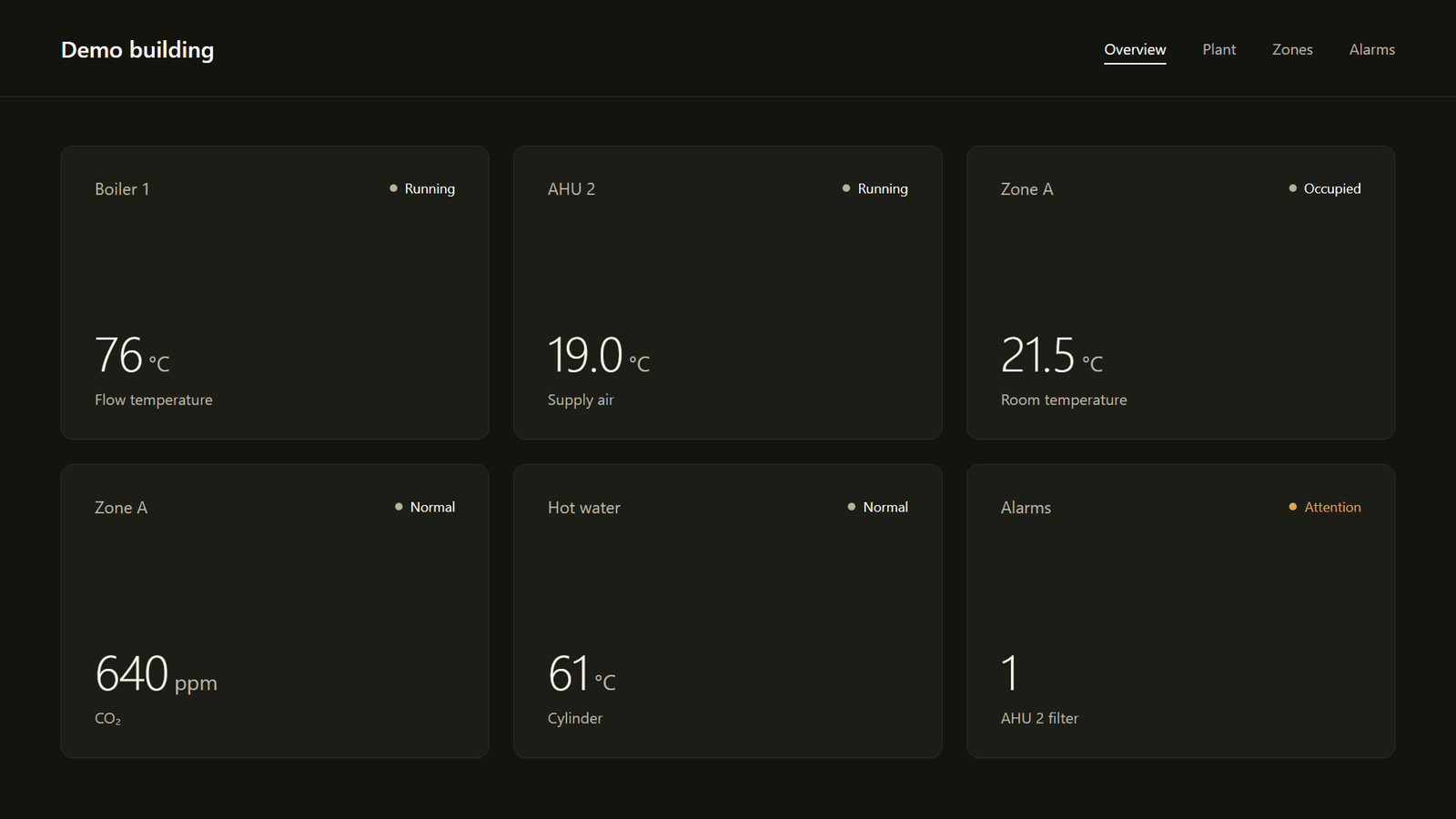Select the 76 °C flow temperature value
1456x819 pixels.
pyautogui.click(x=132, y=355)
